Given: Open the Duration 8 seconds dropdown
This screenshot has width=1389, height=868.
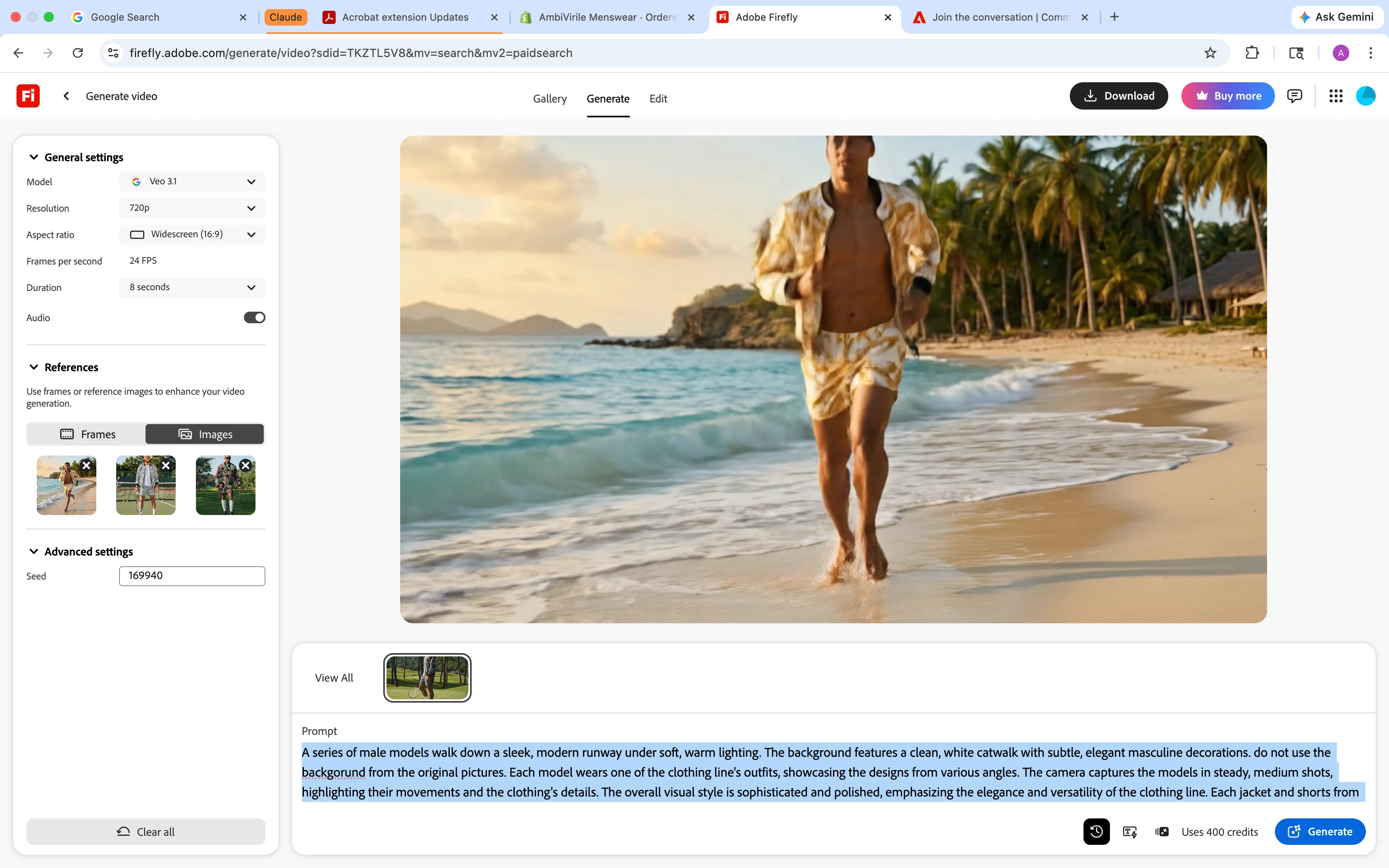Looking at the screenshot, I should 192,287.
